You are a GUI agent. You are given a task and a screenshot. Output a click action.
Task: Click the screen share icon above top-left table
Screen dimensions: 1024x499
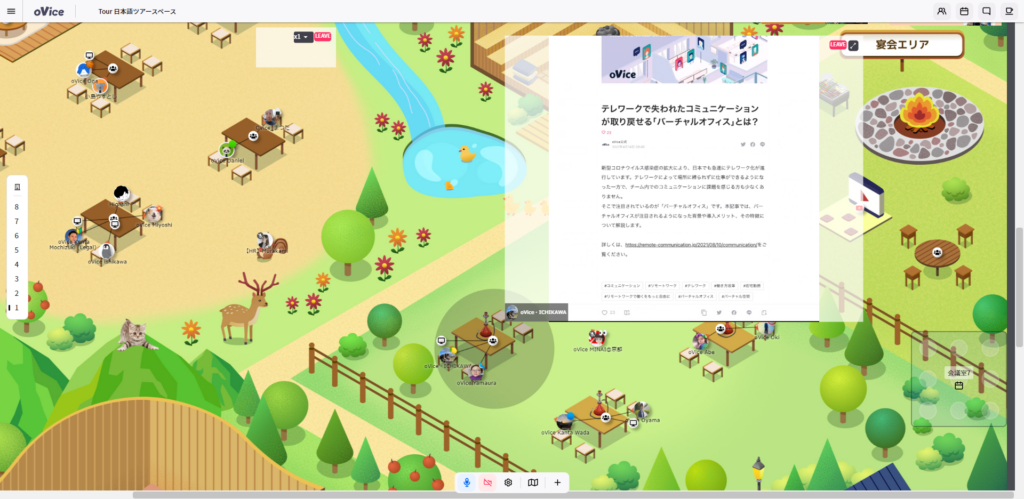pyautogui.click(x=89, y=56)
